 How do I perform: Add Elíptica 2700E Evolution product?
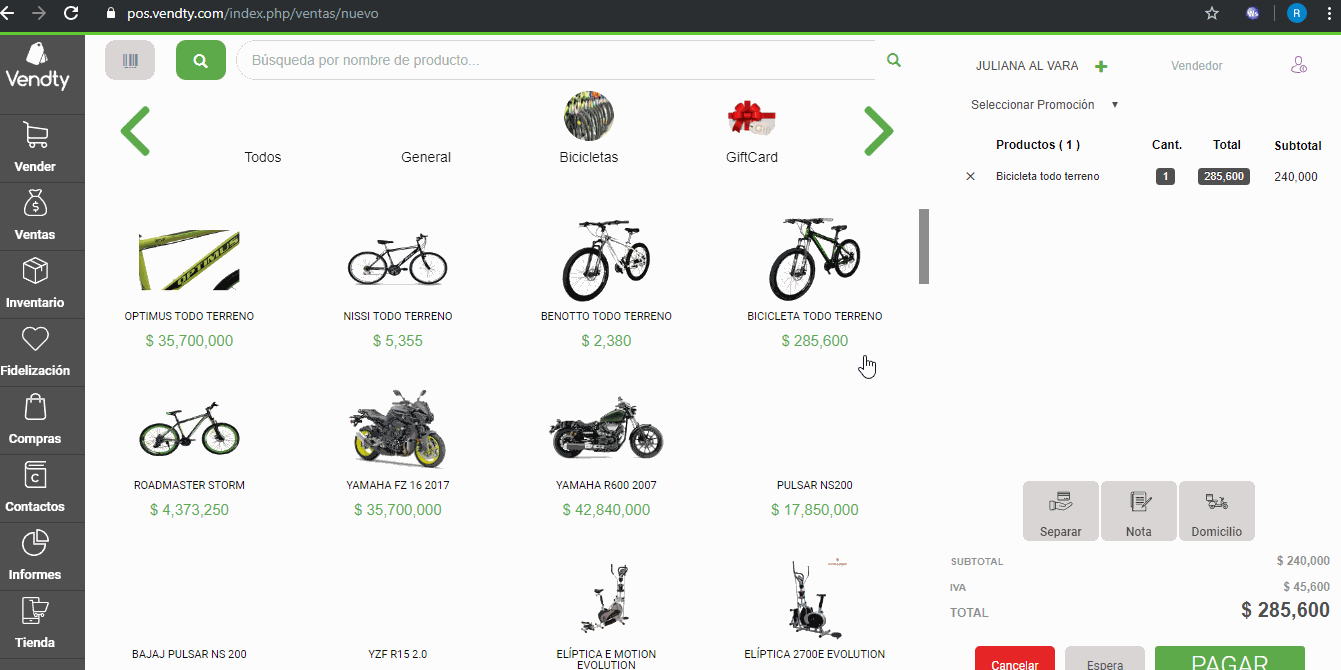point(815,610)
